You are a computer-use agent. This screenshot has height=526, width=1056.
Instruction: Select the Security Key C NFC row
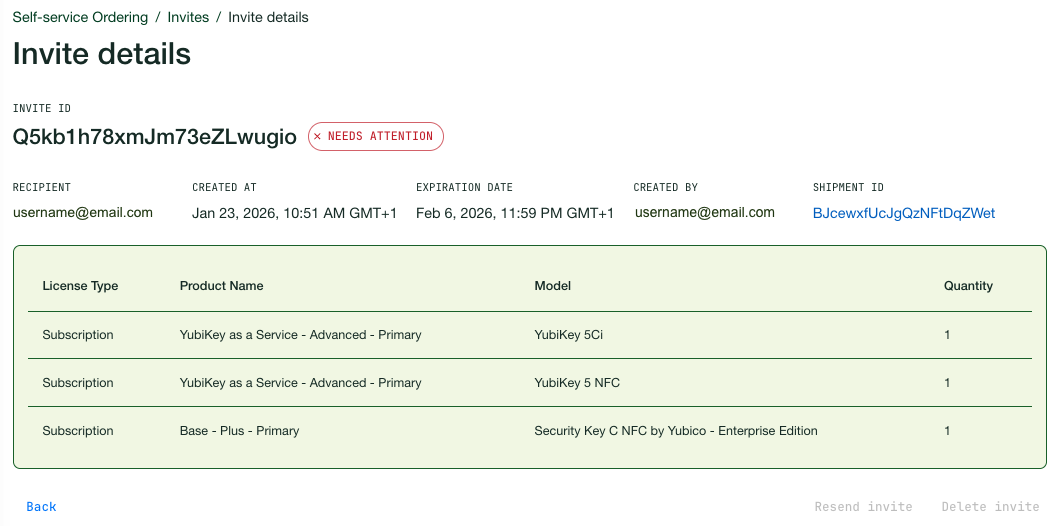tap(676, 431)
